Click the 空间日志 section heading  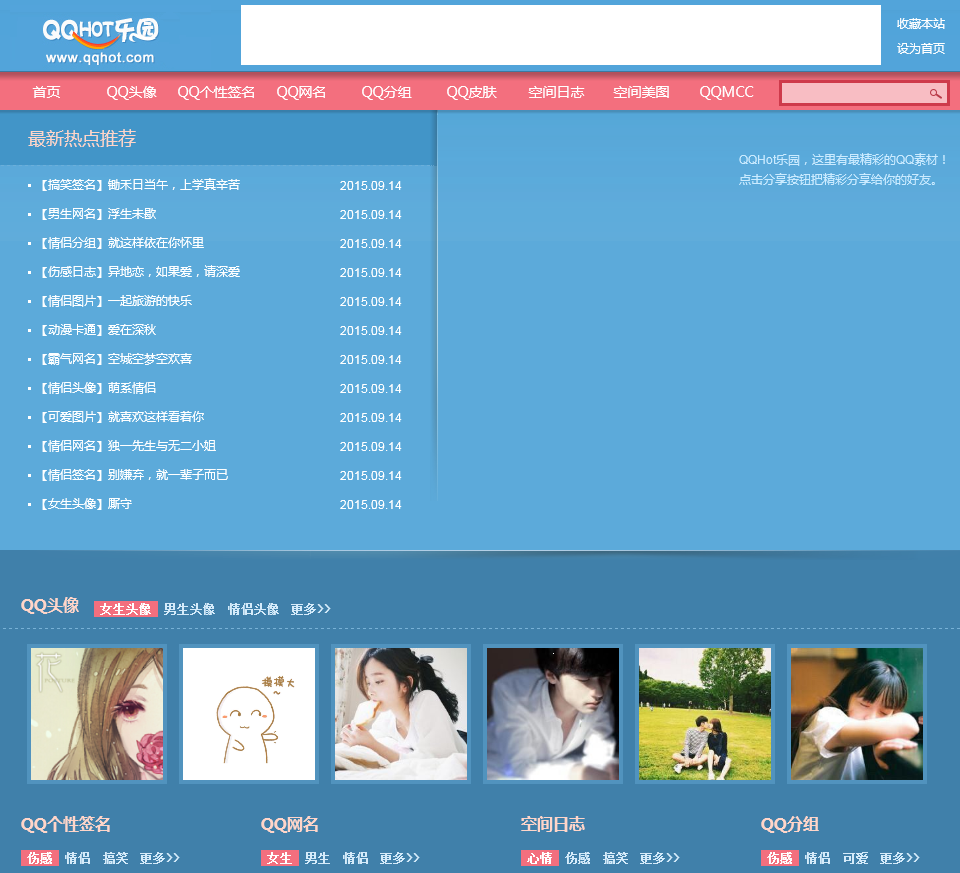[x=553, y=825]
